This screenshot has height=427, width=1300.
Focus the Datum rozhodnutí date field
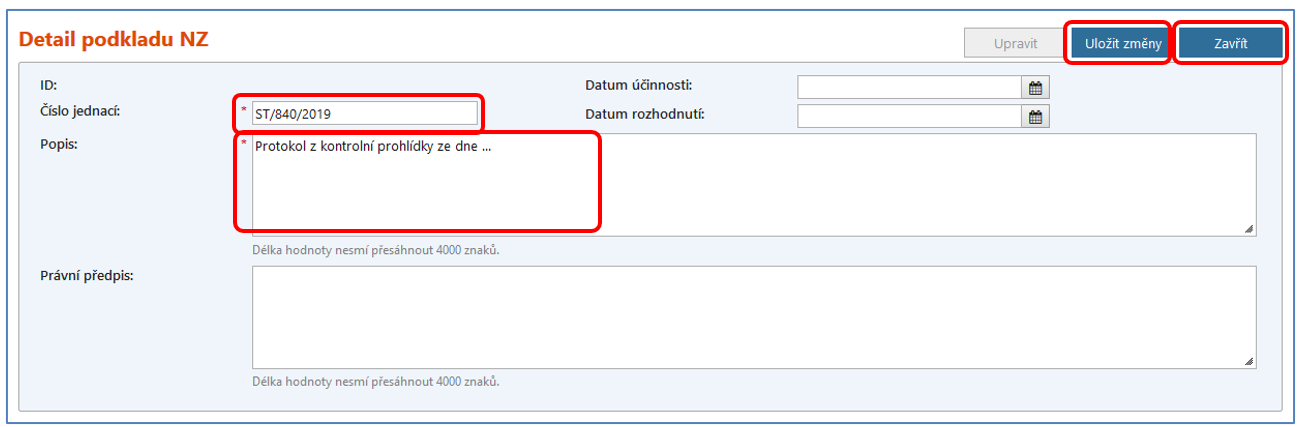[910, 117]
